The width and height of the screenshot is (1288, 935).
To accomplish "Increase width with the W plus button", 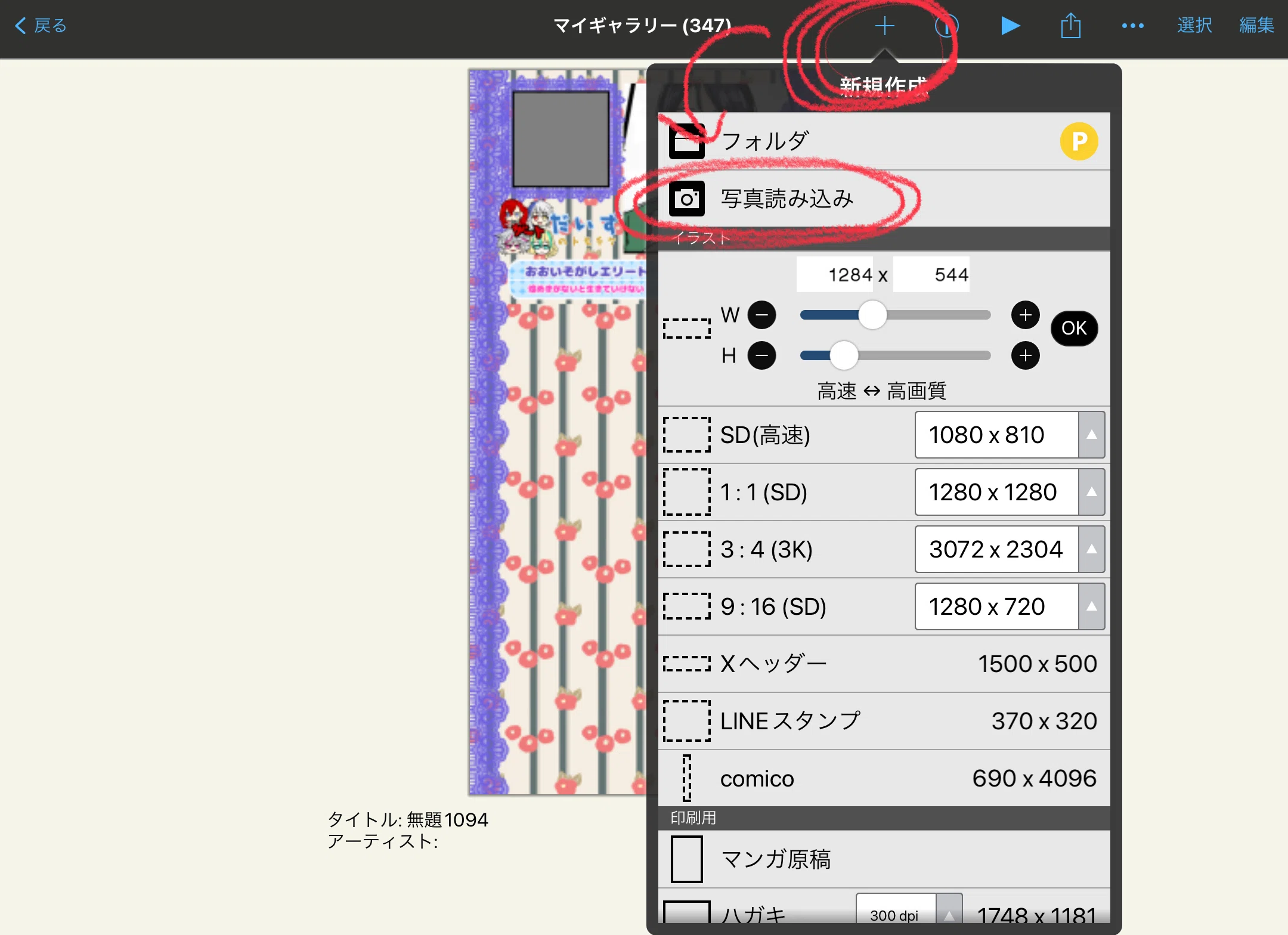I will [x=1025, y=315].
